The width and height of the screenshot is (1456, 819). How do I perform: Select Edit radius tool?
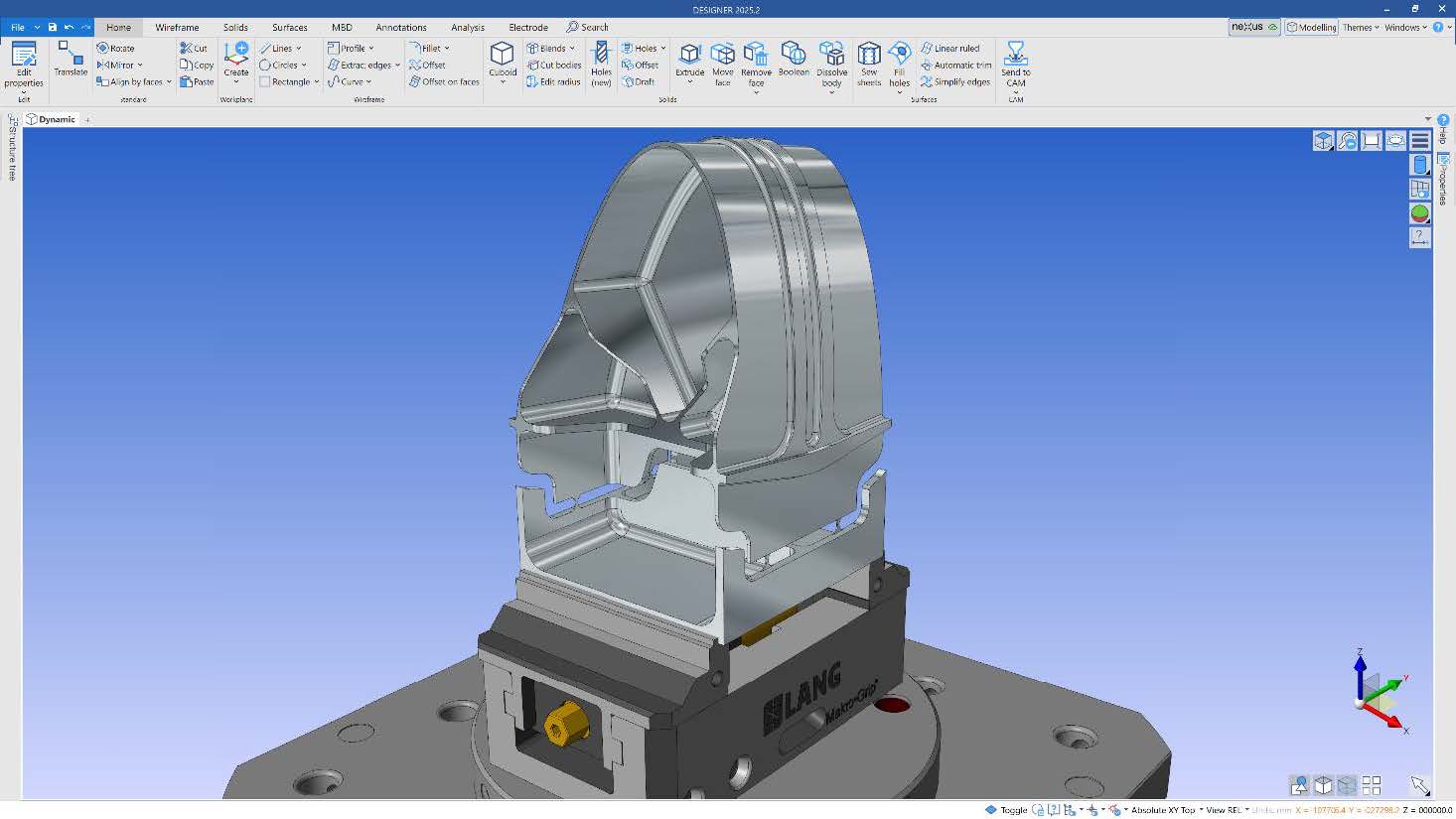tap(553, 81)
